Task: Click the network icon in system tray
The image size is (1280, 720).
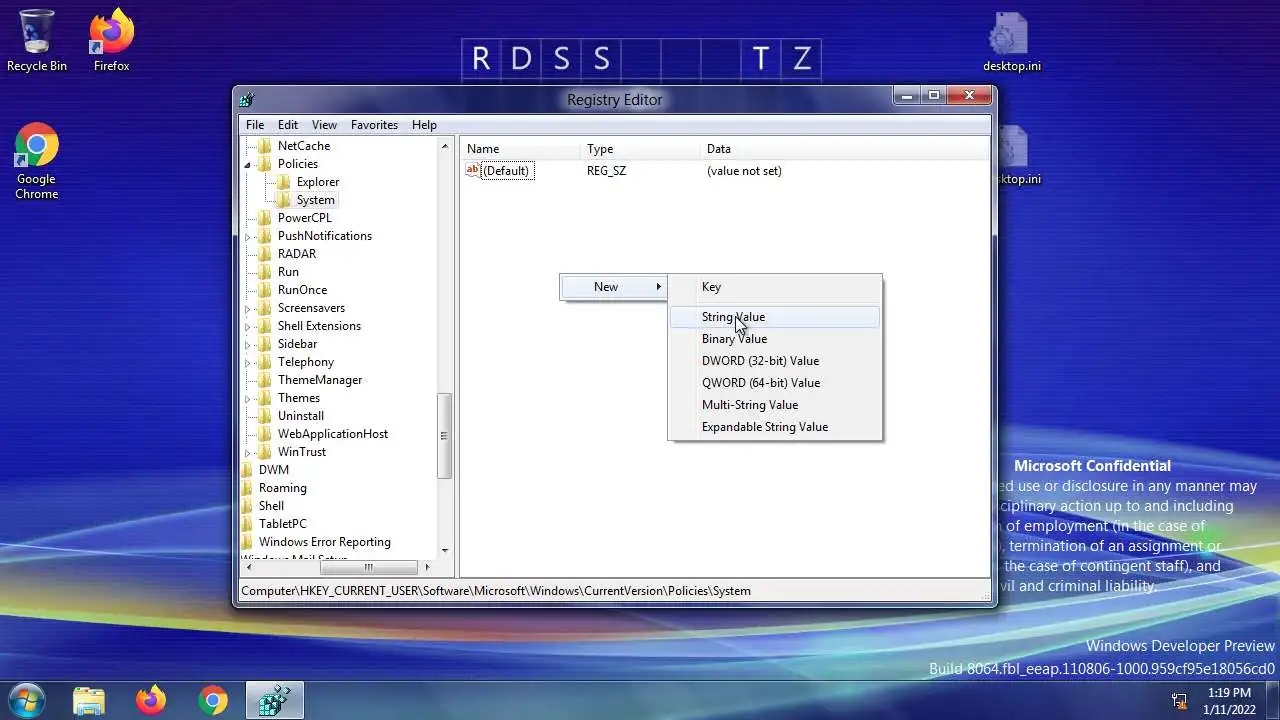Action: [1180, 701]
